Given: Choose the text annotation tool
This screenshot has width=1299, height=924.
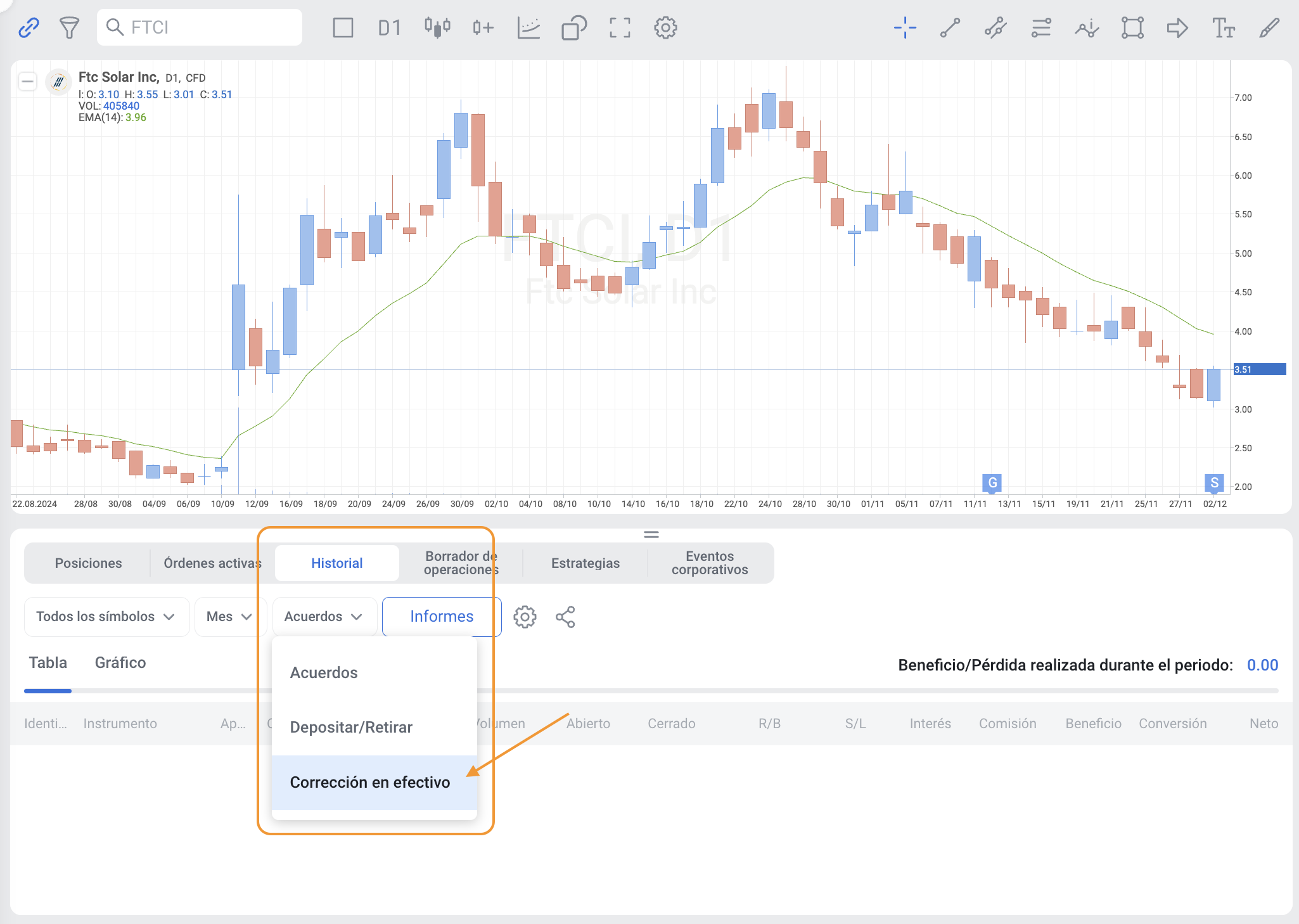Looking at the screenshot, I should point(1223,27).
